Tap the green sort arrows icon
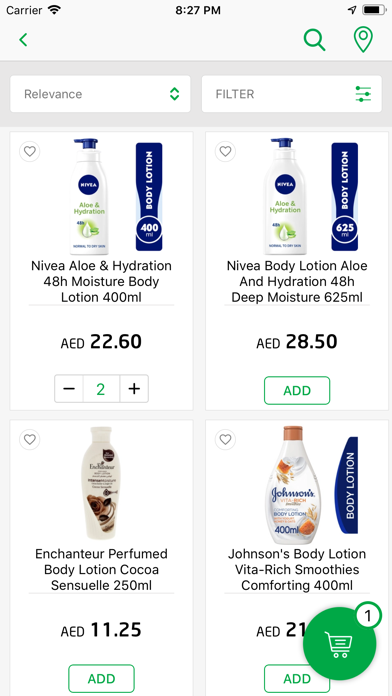392x696 pixels. [174, 94]
